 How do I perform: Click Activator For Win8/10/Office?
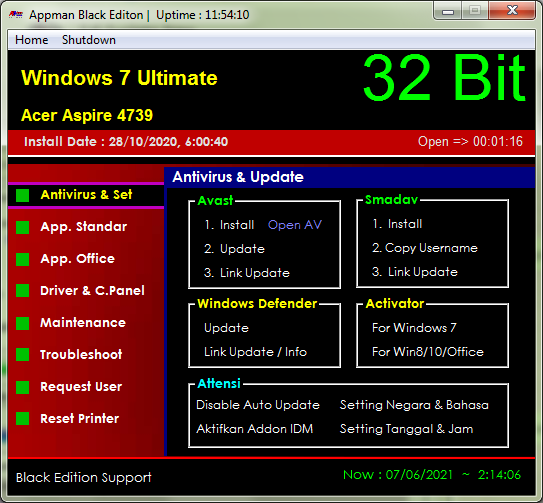pos(428,352)
